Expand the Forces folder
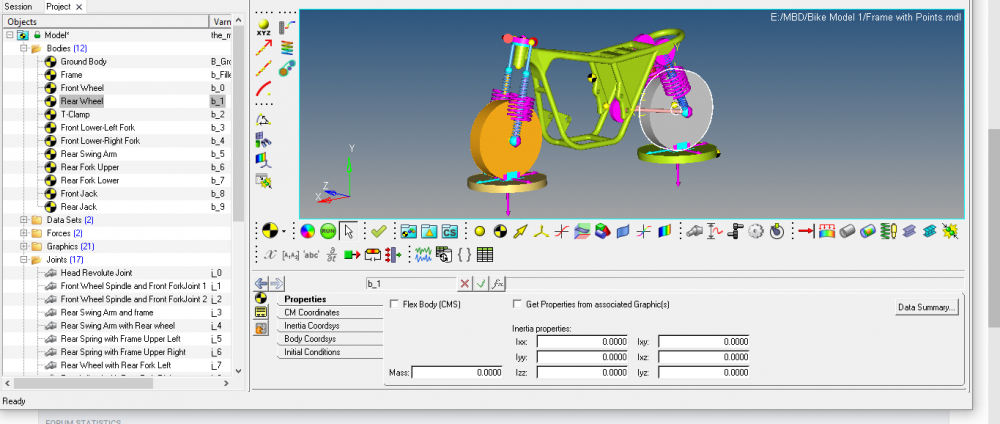 (x=24, y=233)
